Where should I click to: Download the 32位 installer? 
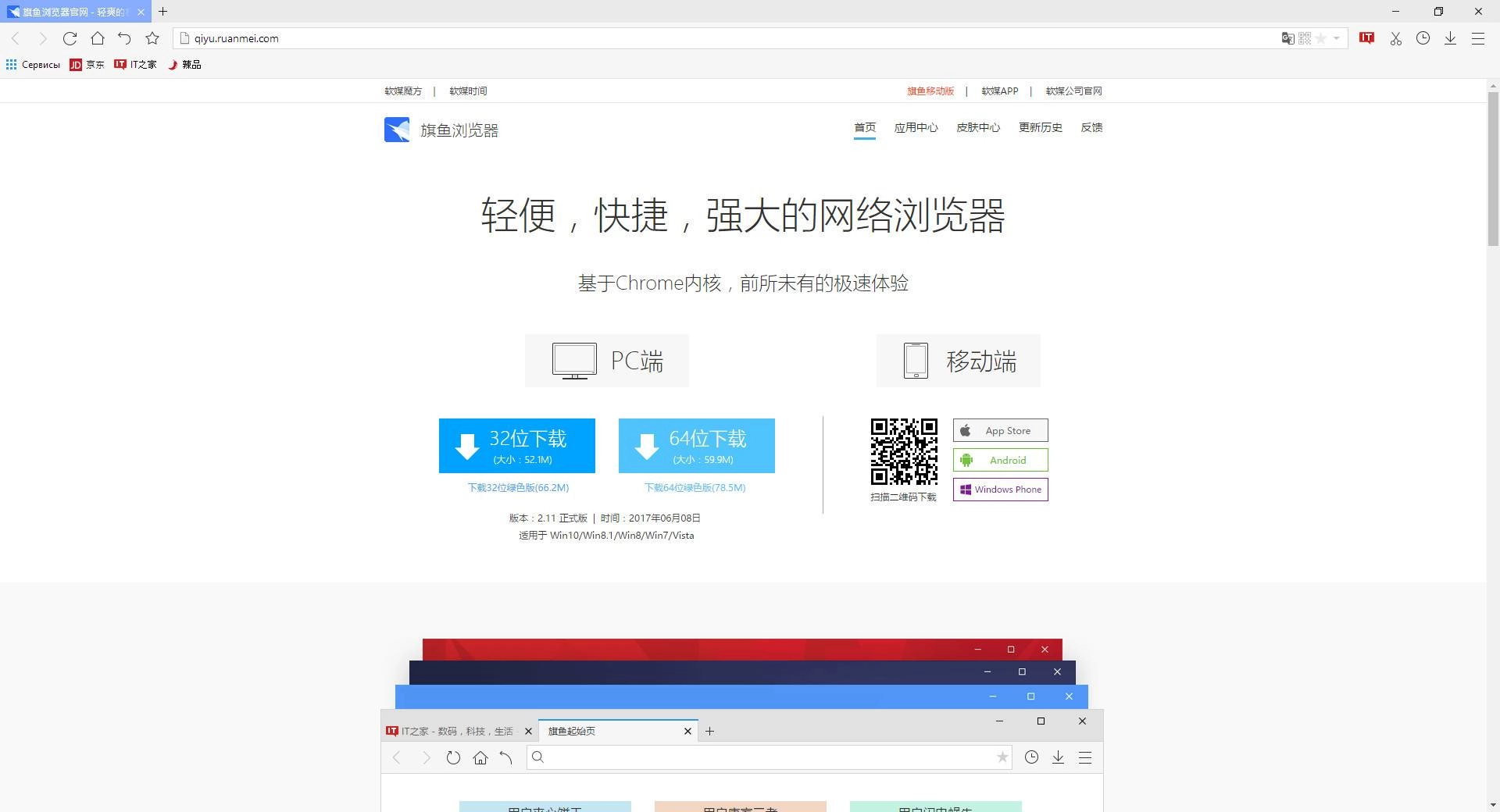pos(517,446)
